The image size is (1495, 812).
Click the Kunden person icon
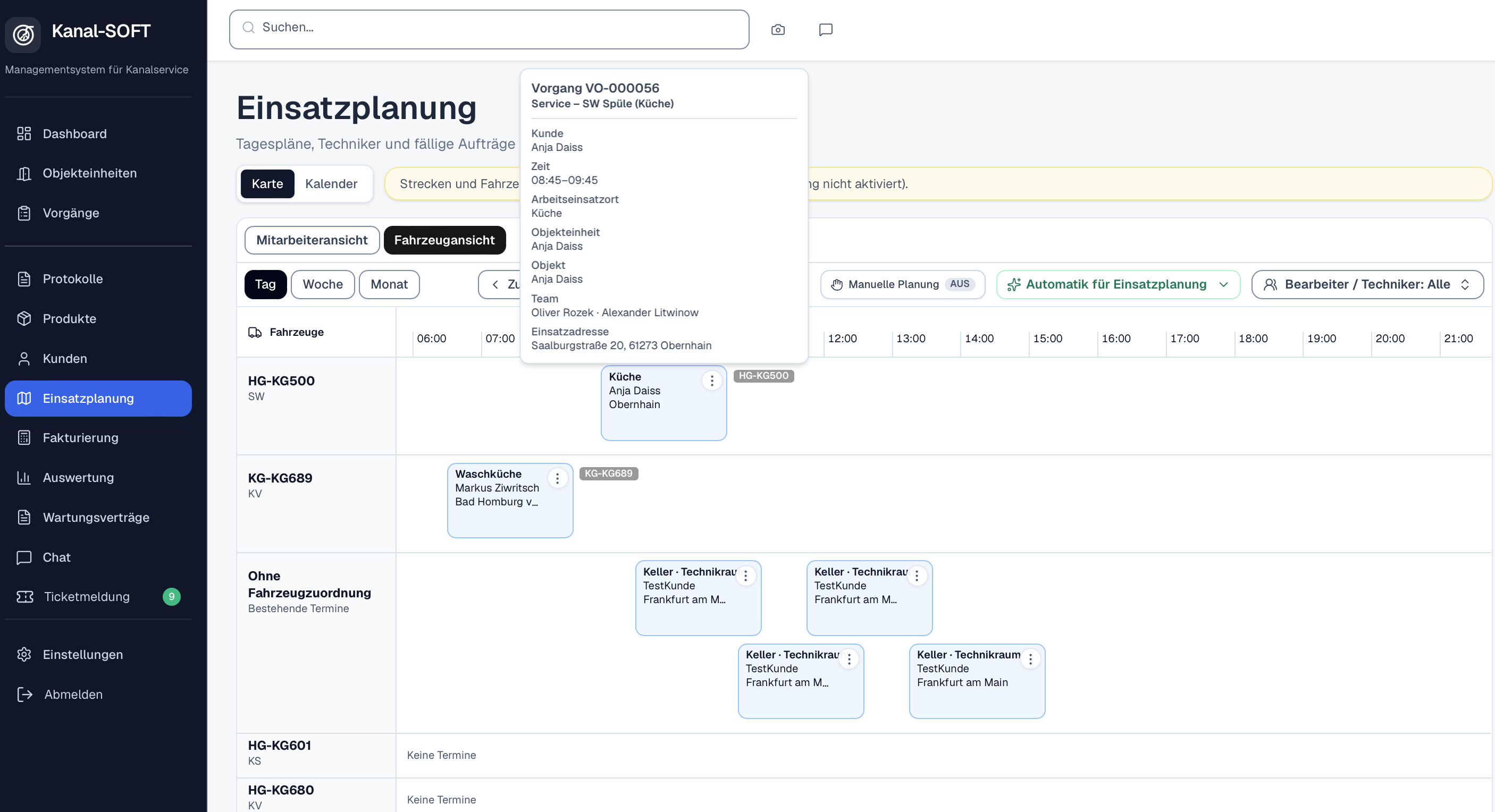(24, 359)
